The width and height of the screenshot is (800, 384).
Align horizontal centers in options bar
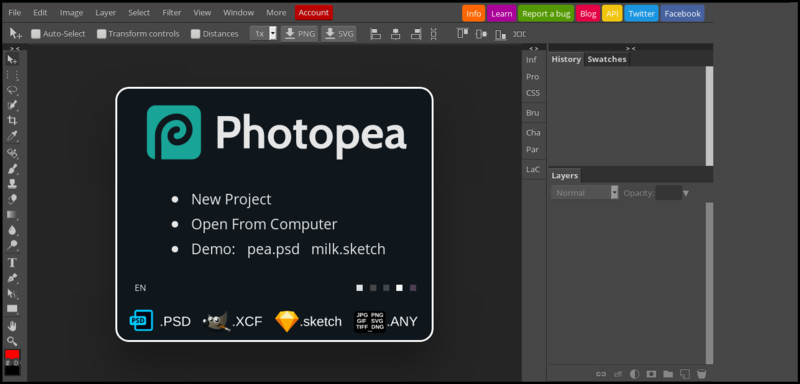395,34
